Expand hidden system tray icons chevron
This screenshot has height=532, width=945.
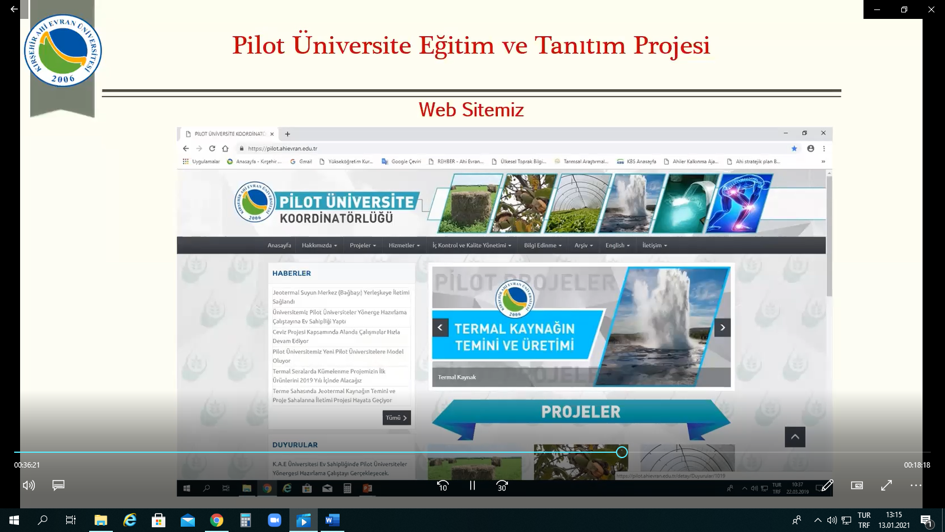(x=817, y=520)
